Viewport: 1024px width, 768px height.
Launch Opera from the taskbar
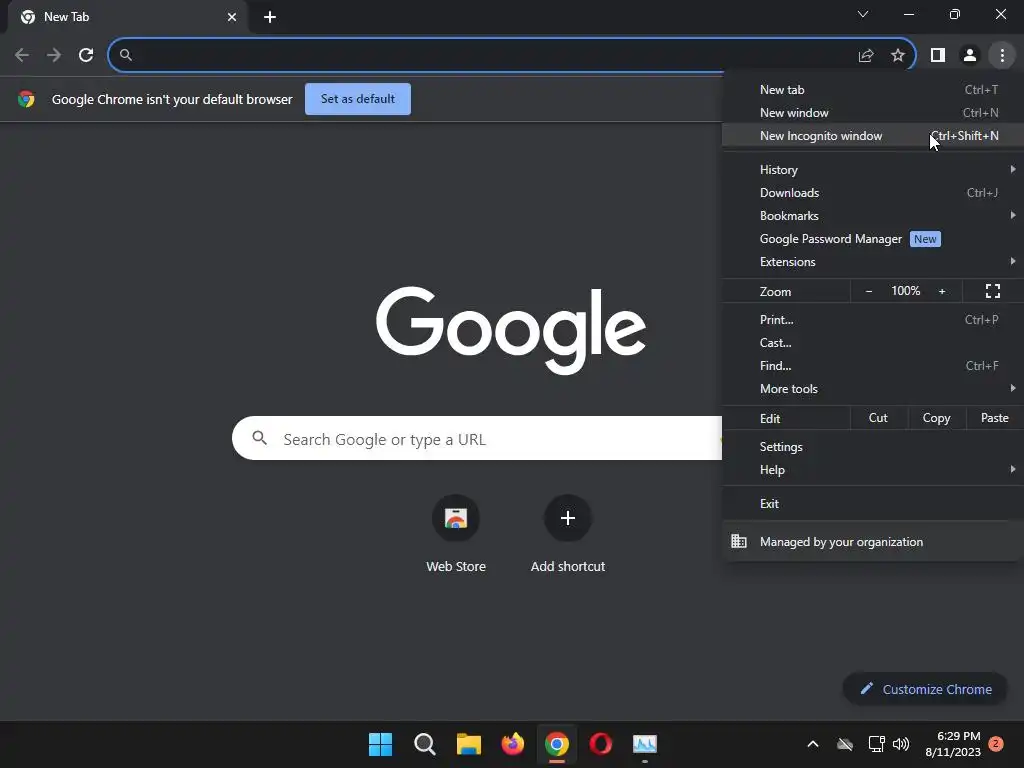tap(601, 744)
